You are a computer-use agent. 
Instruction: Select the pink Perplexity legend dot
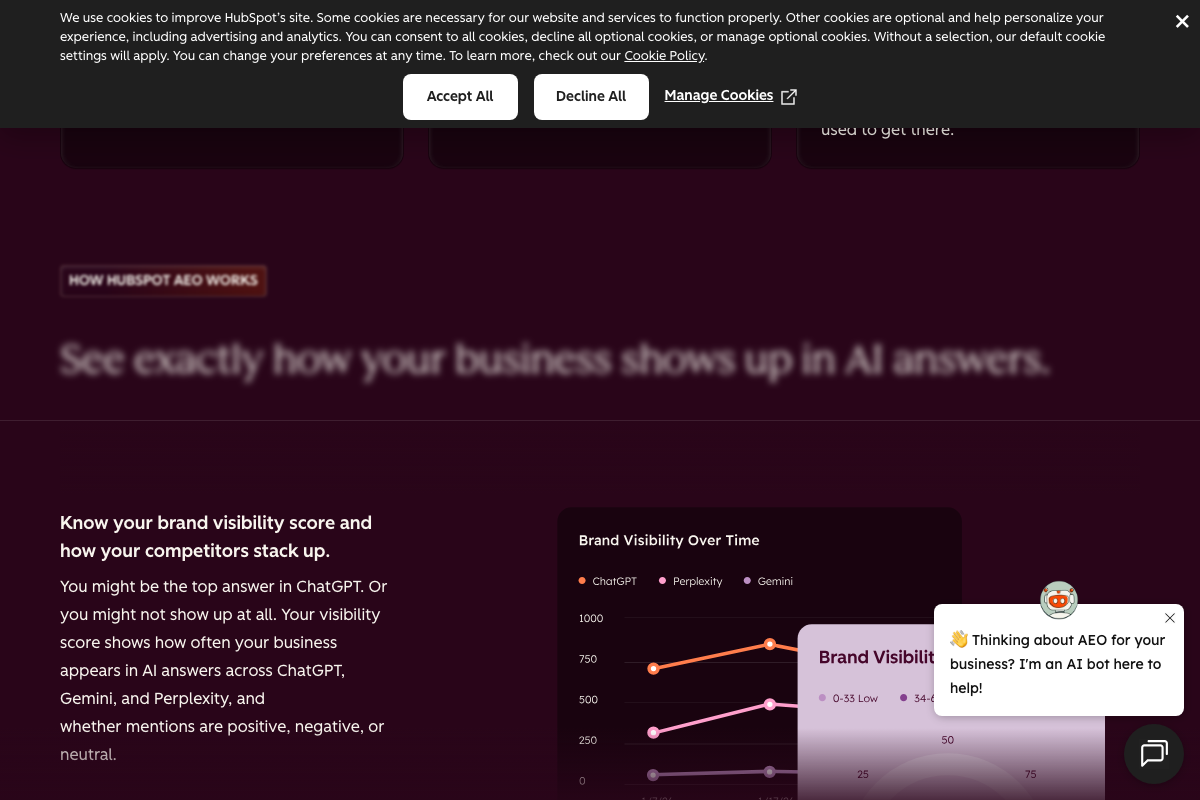coord(662,581)
